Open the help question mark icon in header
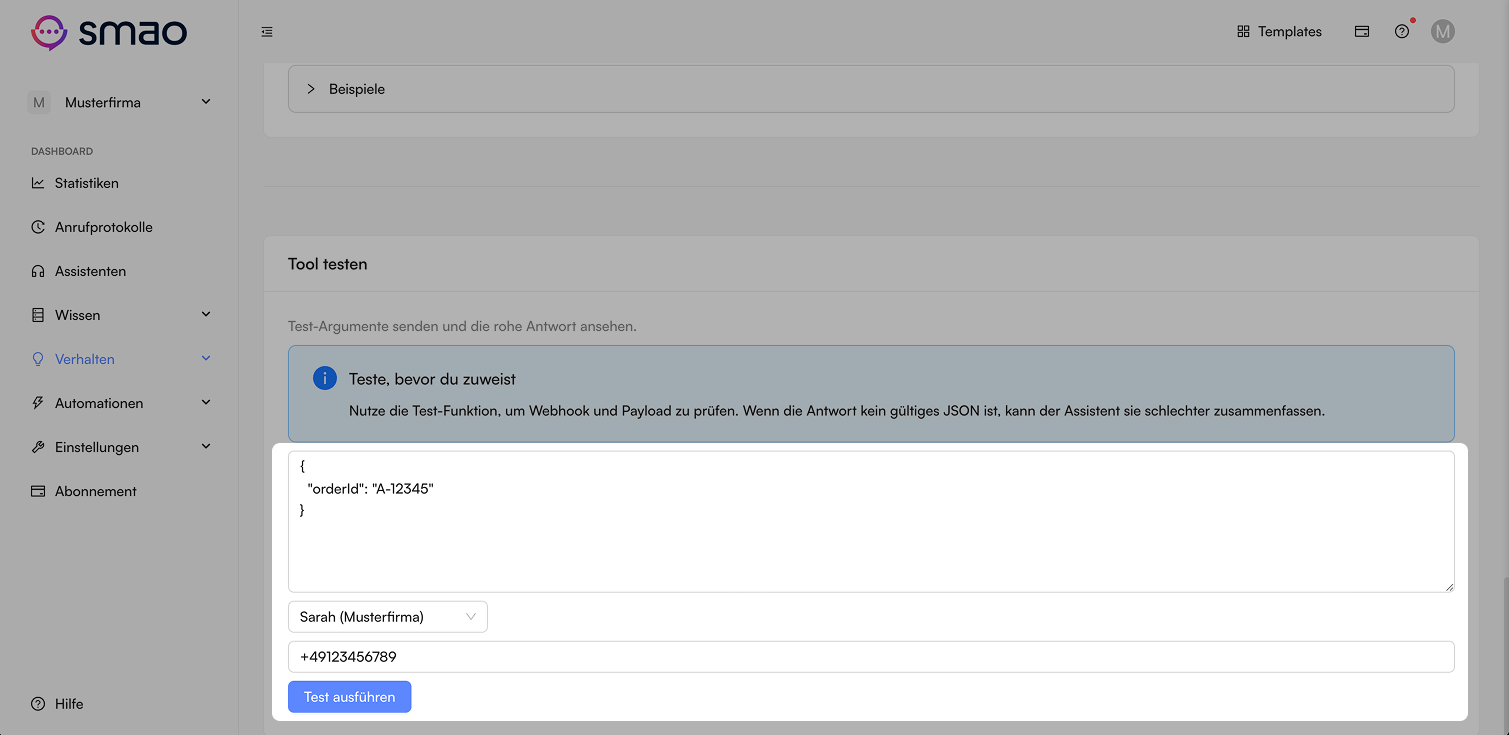 (1401, 32)
